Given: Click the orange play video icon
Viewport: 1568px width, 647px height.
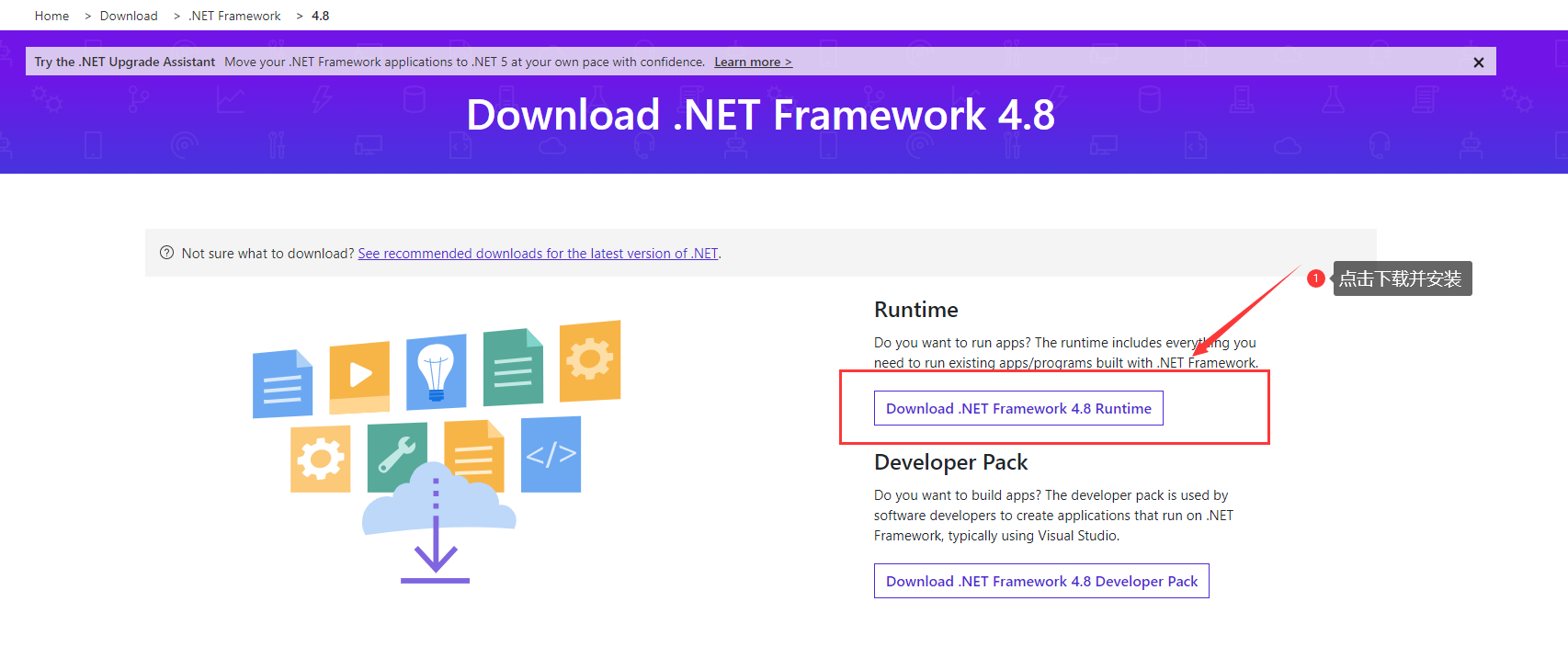Looking at the screenshot, I should [x=359, y=377].
